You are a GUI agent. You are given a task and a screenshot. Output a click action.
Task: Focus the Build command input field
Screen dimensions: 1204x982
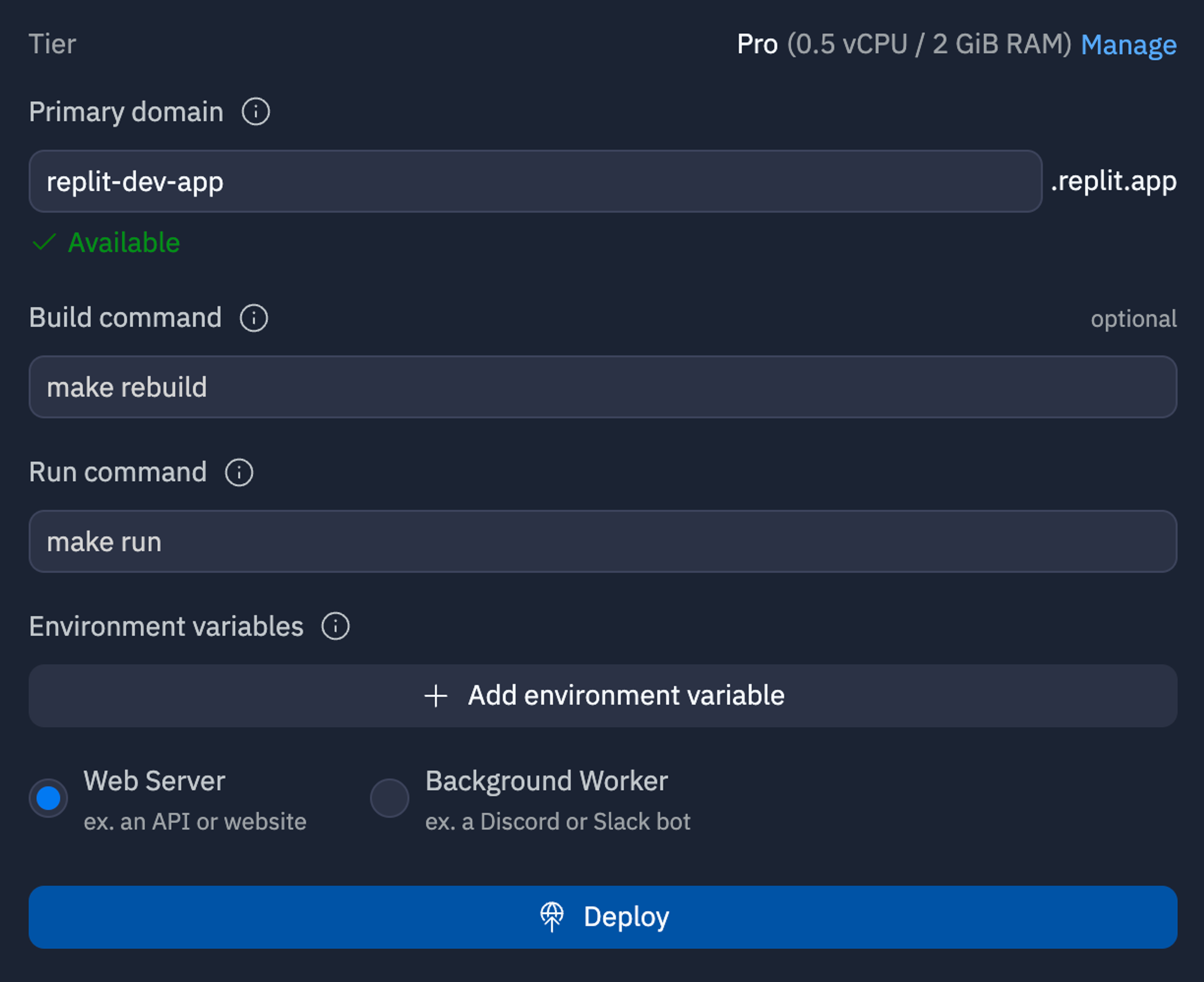[603, 387]
